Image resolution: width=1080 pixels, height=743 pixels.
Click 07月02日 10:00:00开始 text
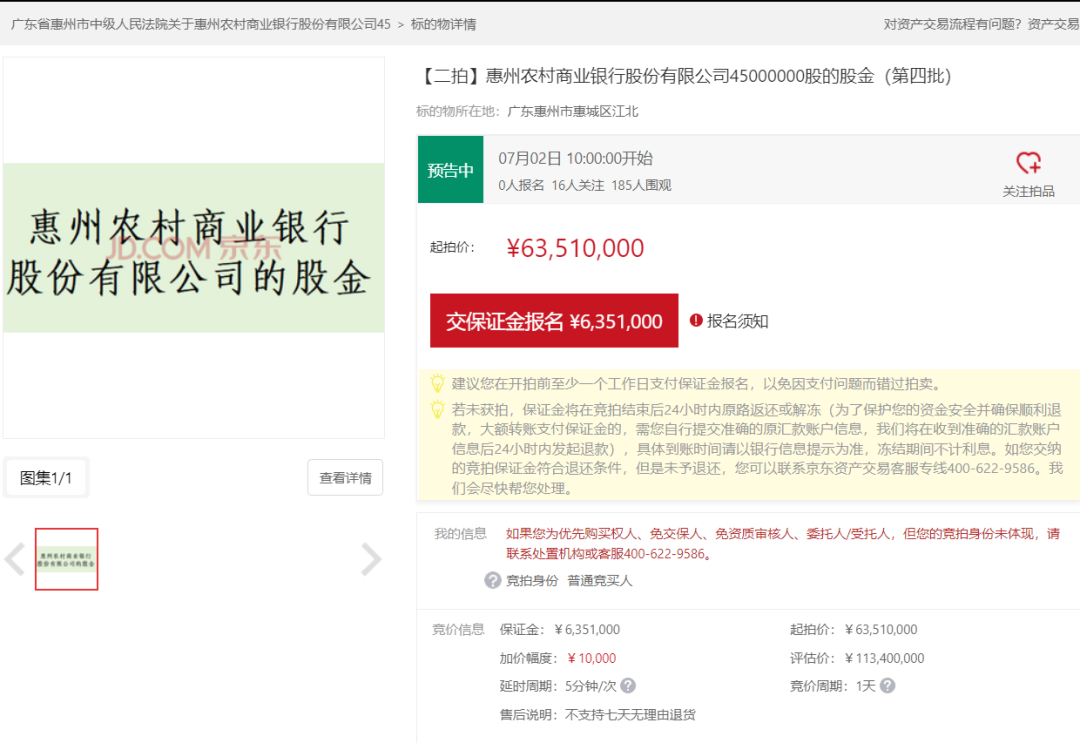pos(575,158)
